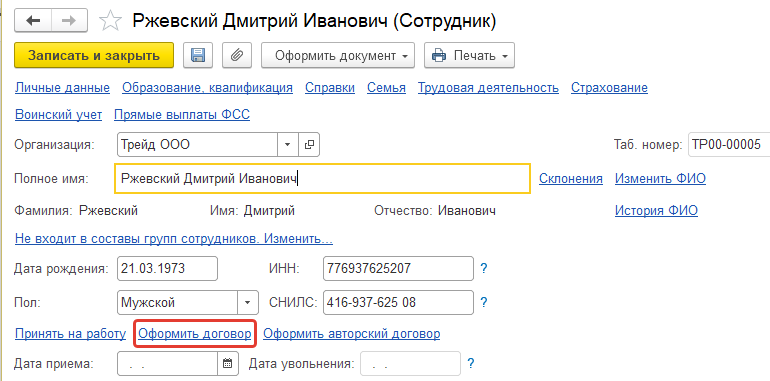Add employee card to favorites with star

tap(110, 21)
